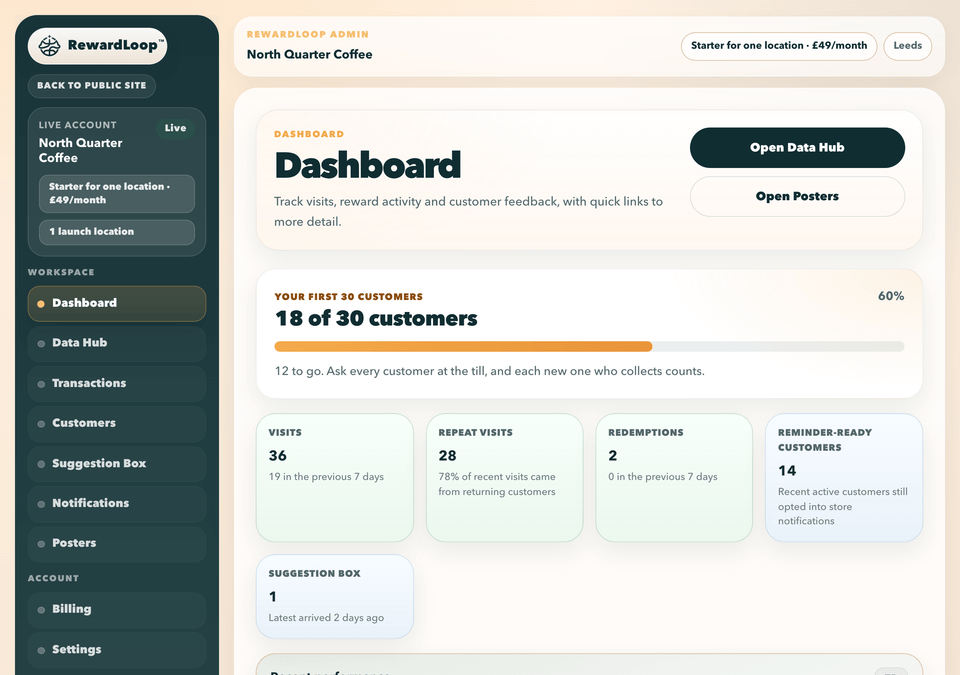960x675 pixels.
Task: Go to Notifications
Action: pos(117,503)
